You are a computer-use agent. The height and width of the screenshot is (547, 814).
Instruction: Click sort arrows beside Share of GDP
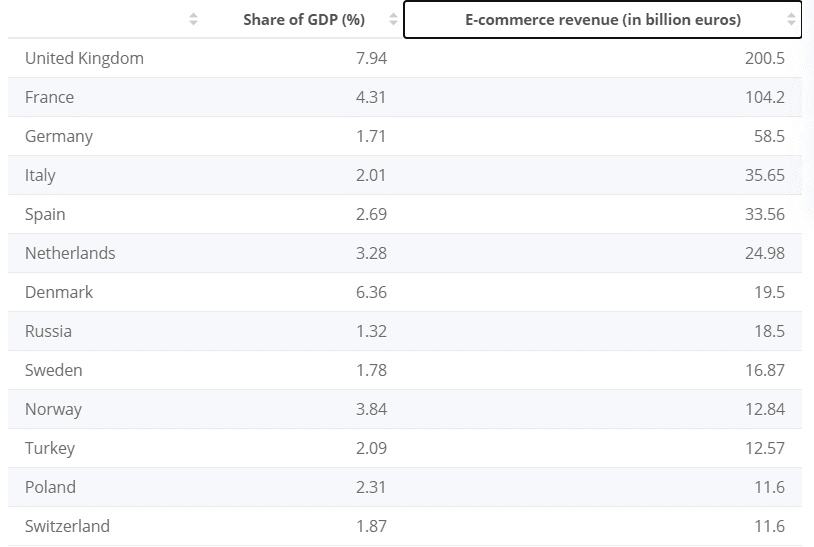(393, 19)
